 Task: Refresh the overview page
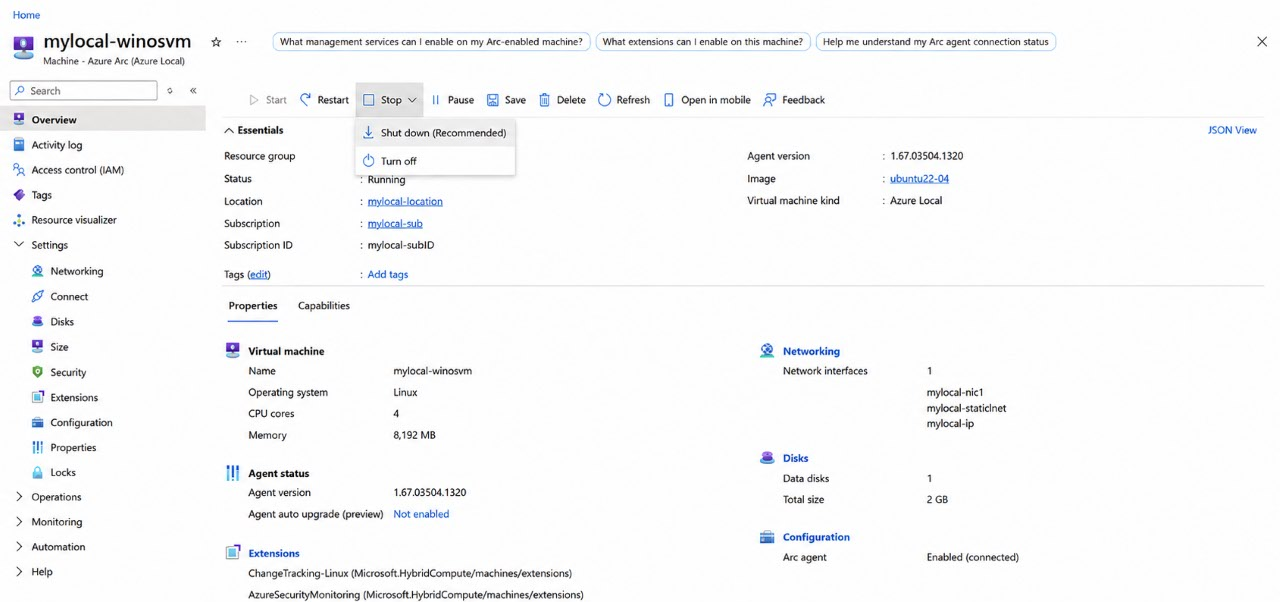(x=624, y=100)
